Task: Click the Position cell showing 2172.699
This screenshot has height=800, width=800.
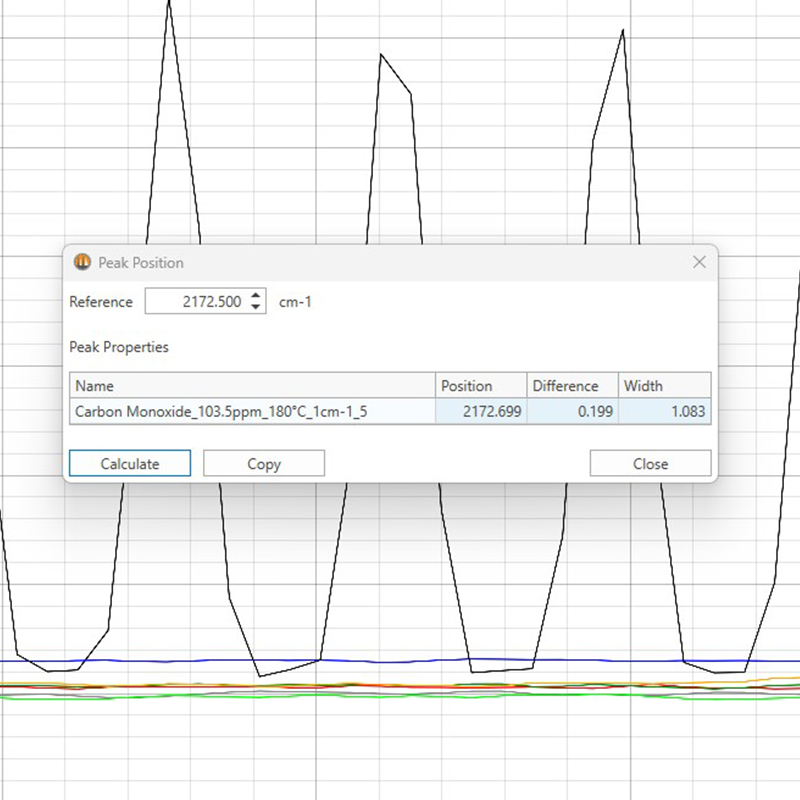Action: (x=480, y=411)
